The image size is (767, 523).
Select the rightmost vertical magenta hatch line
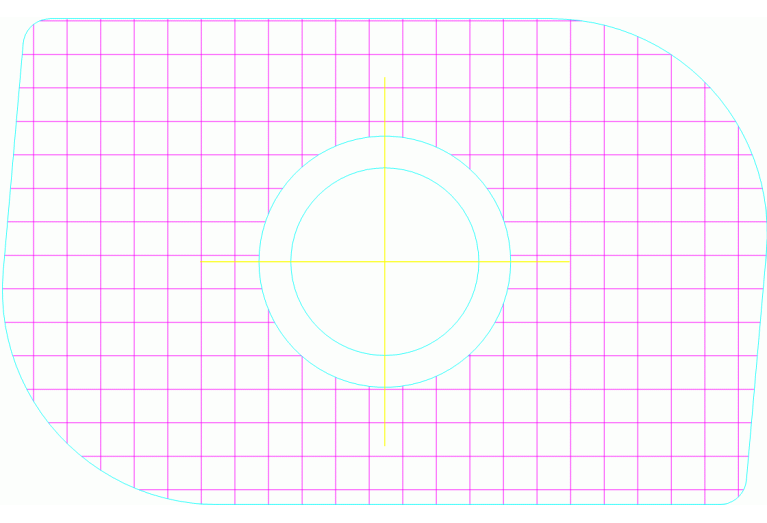click(x=739, y=300)
